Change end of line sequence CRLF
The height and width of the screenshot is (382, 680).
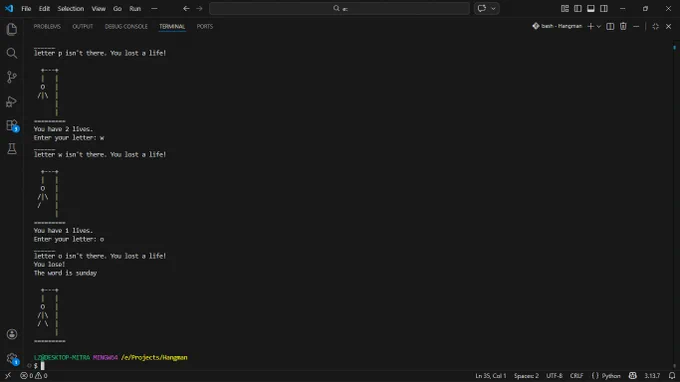tap(576, 376)
